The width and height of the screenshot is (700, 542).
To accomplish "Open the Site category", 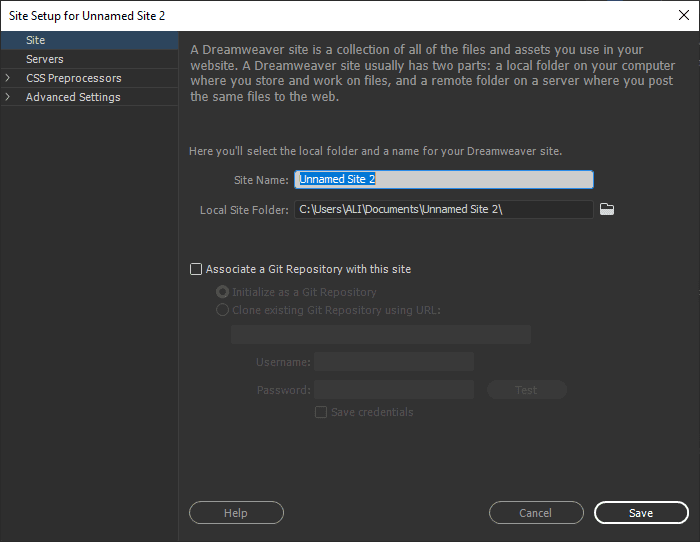I will (89, 40).
